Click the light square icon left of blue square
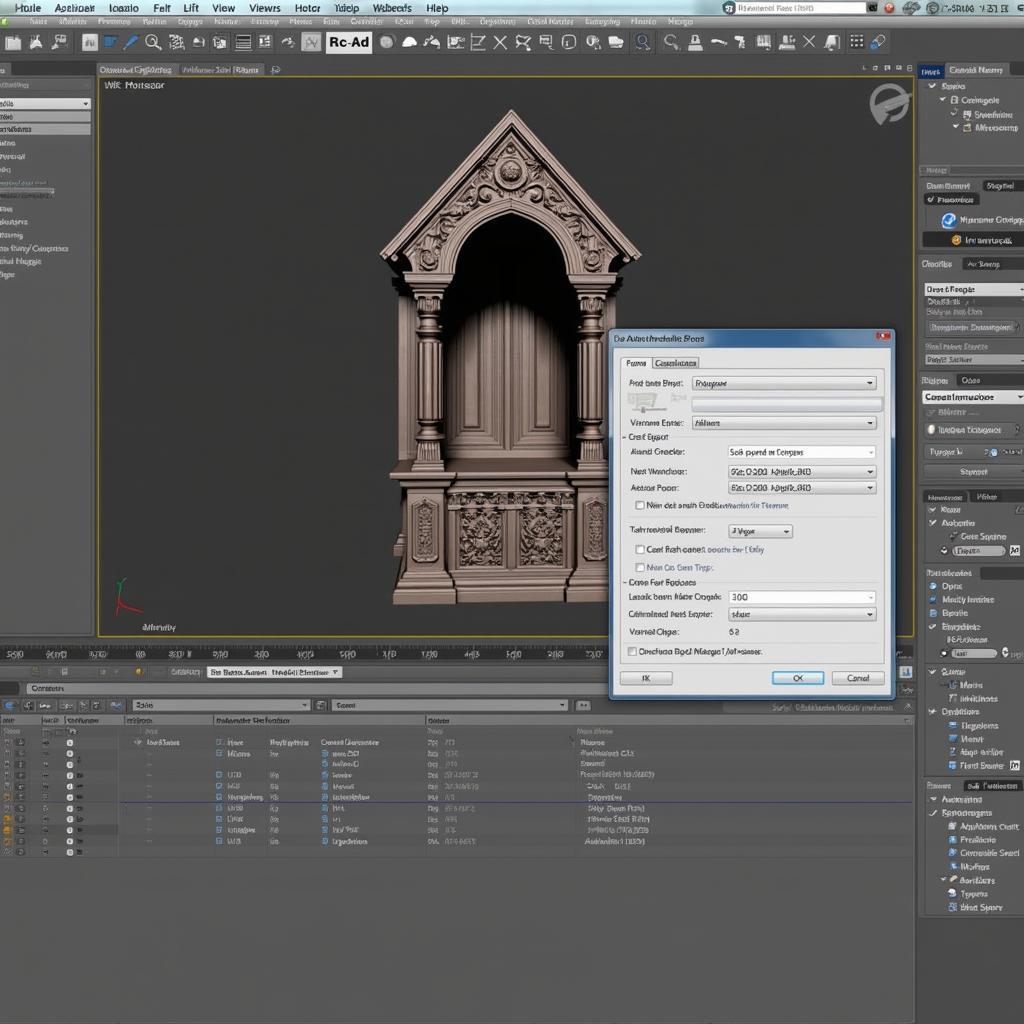Screen dimensions: 1024x1024 coord(89,42)
